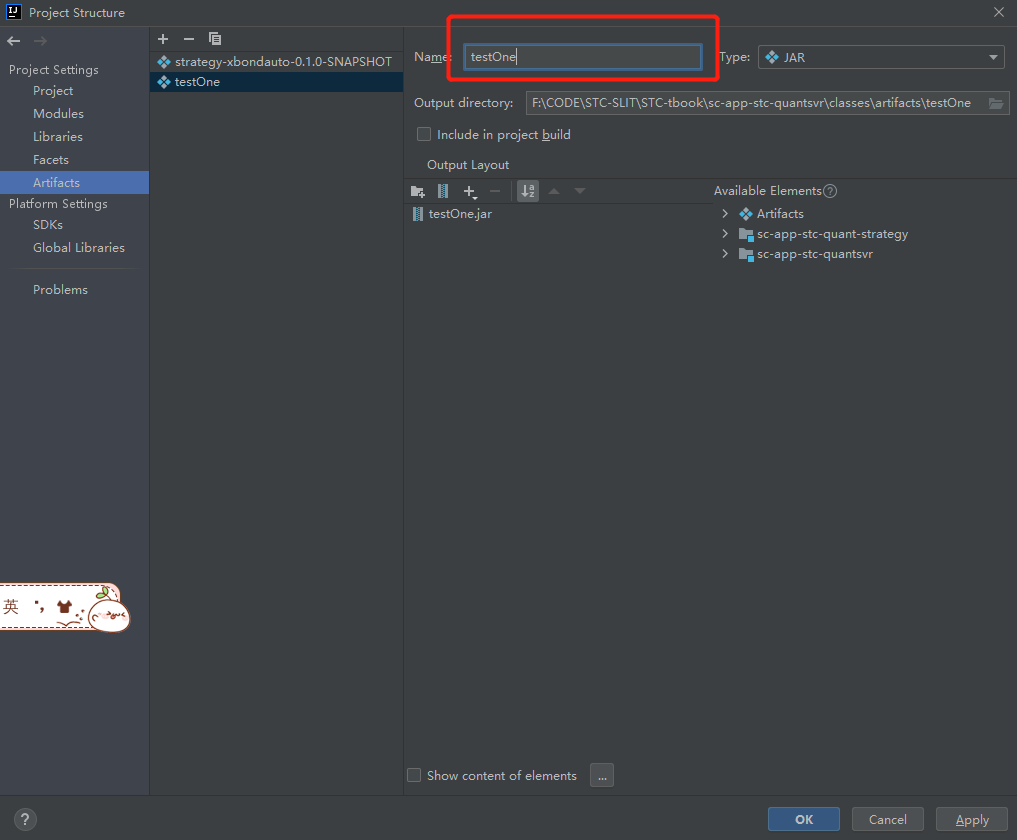Click the IntelliJ IDEA logo icon
1017x840 pixels.
click(x=14, y=12)
